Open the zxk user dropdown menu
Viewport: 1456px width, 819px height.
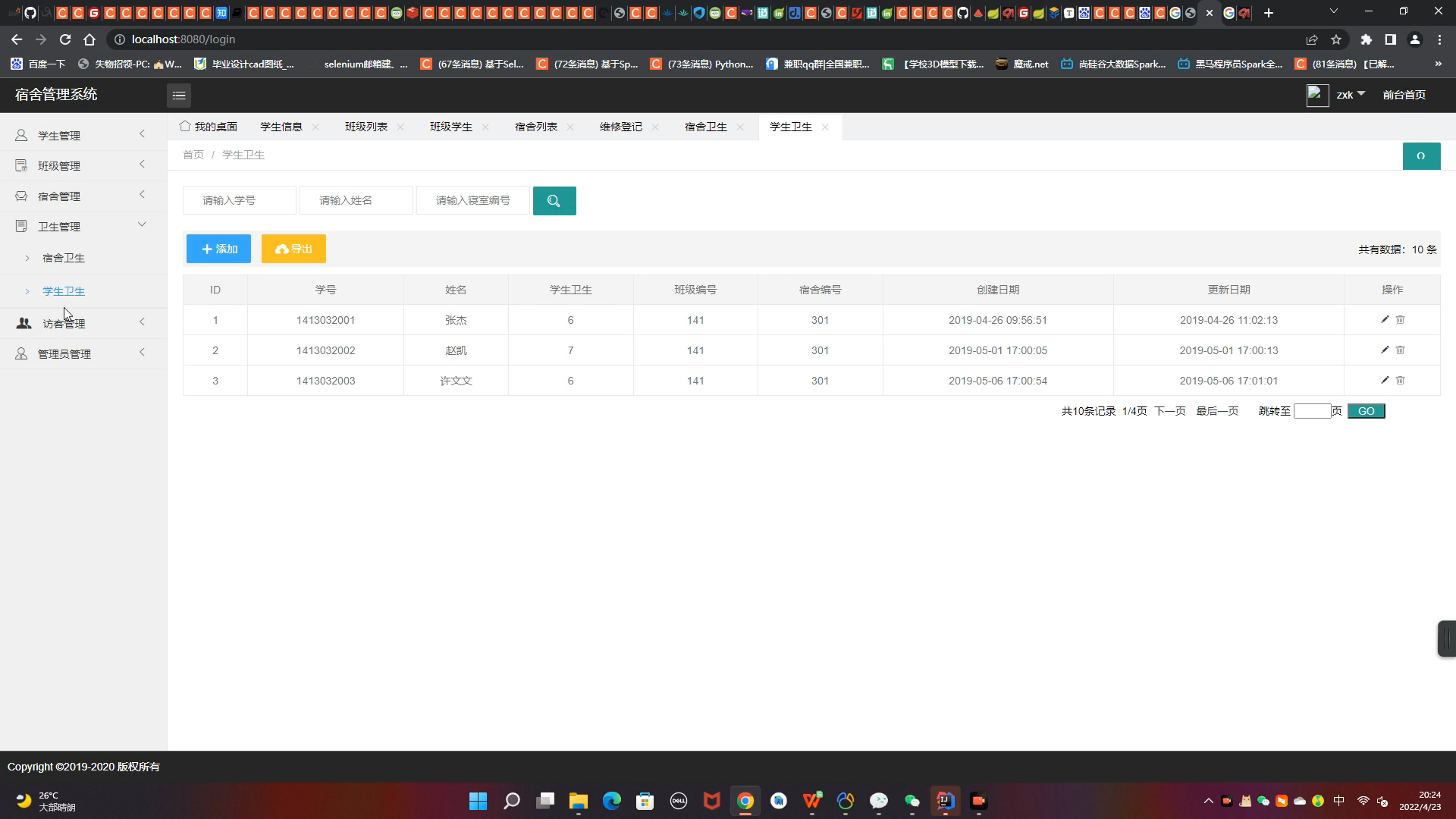point(1350,95)
